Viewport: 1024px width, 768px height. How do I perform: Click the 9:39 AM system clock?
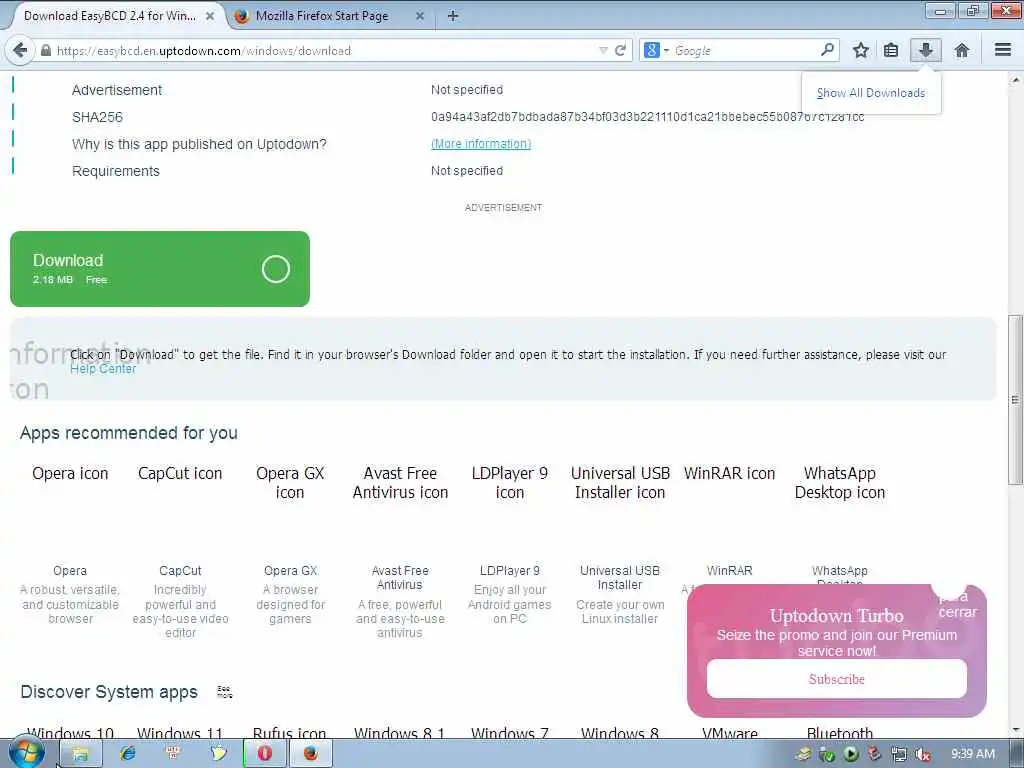pyautogui.click(x=973, y=754)
